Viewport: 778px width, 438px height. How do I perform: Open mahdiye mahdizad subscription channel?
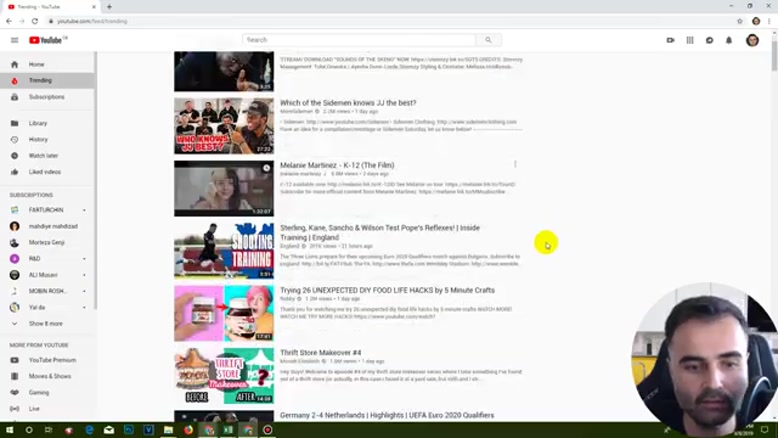47,226
